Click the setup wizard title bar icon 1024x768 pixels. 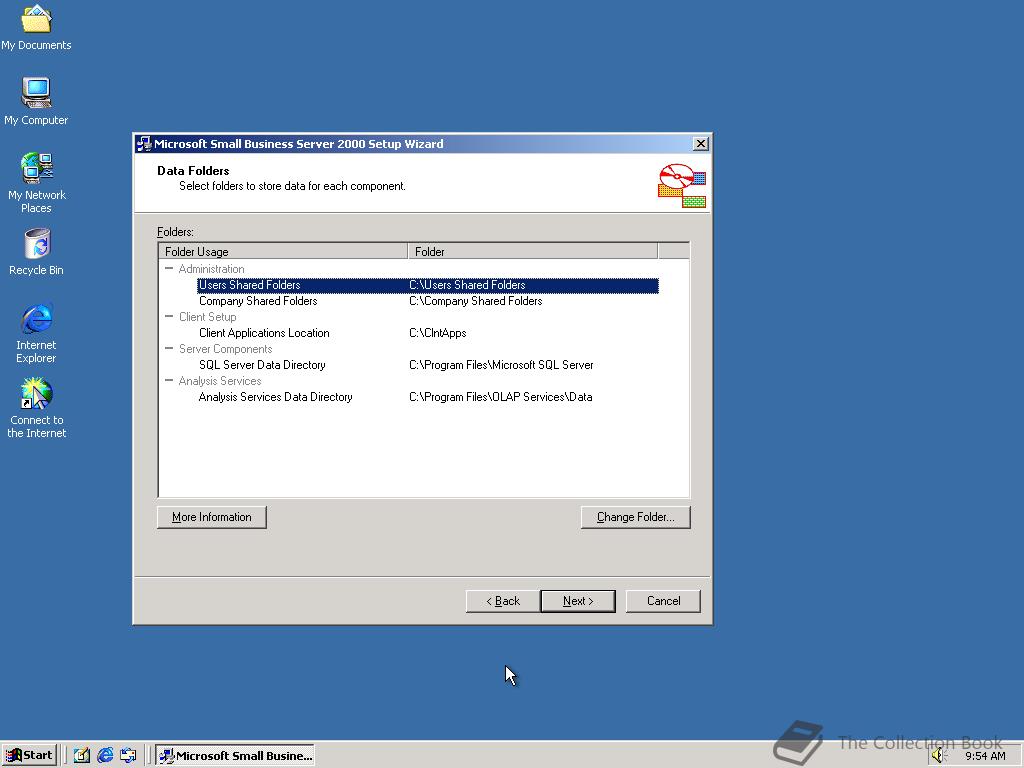pyautogui.click(x=144, y=144)
